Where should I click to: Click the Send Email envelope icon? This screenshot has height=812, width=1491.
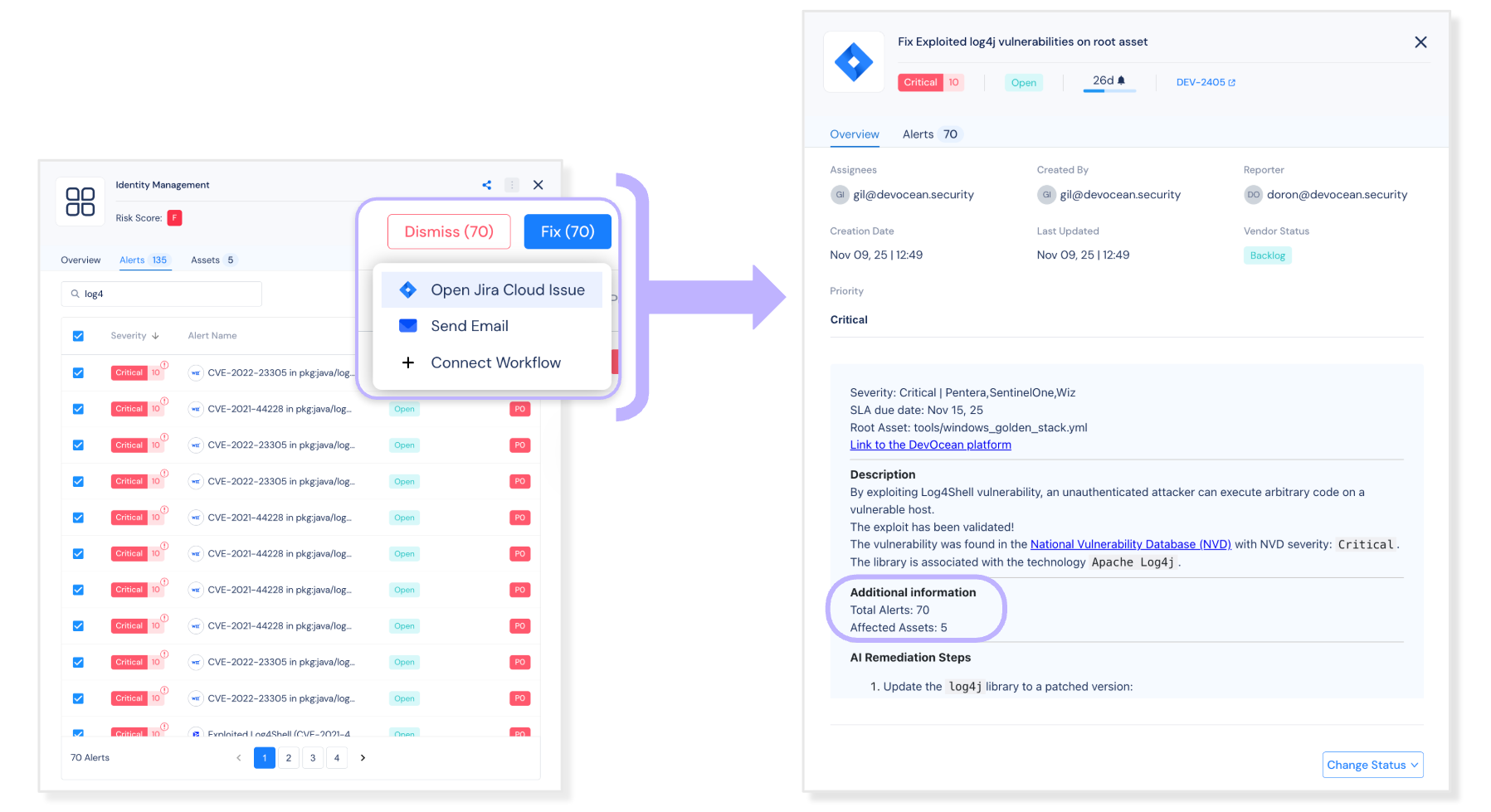[408, 326]
